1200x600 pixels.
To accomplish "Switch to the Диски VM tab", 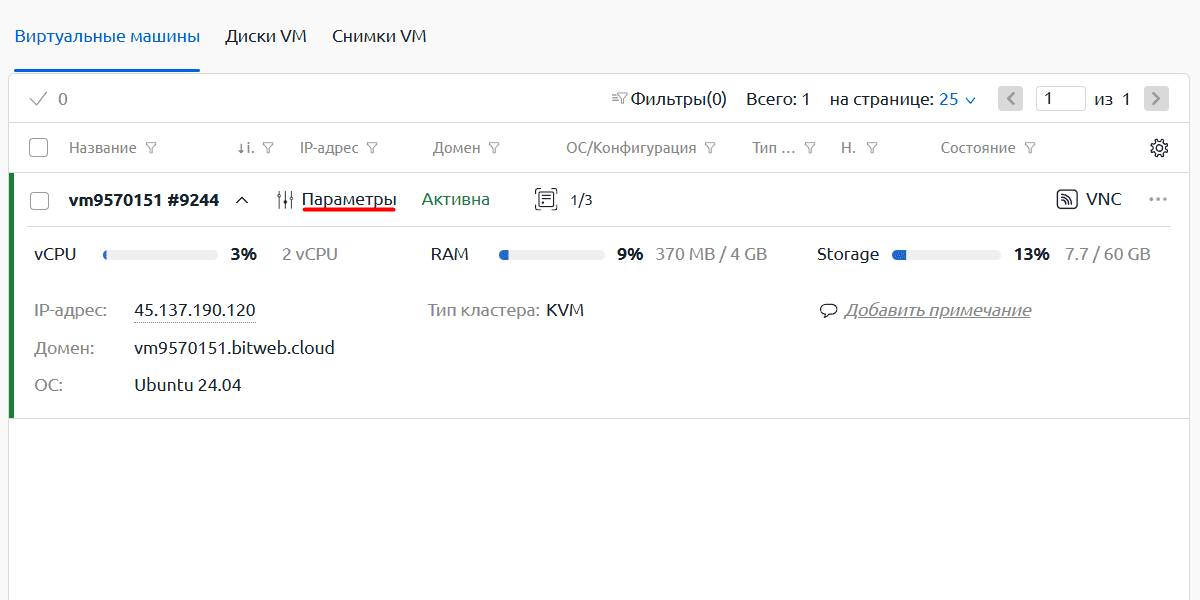I will (266, 36).
